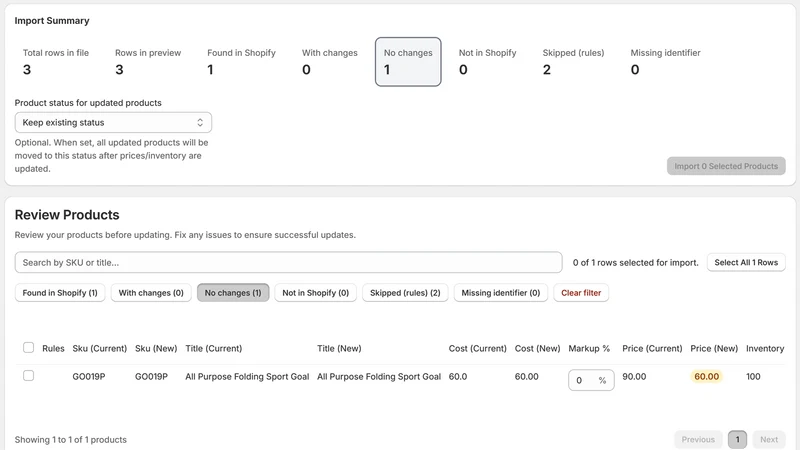Click the Title (Current) column header
Viewport: 800px width, 450px height.
214,348
